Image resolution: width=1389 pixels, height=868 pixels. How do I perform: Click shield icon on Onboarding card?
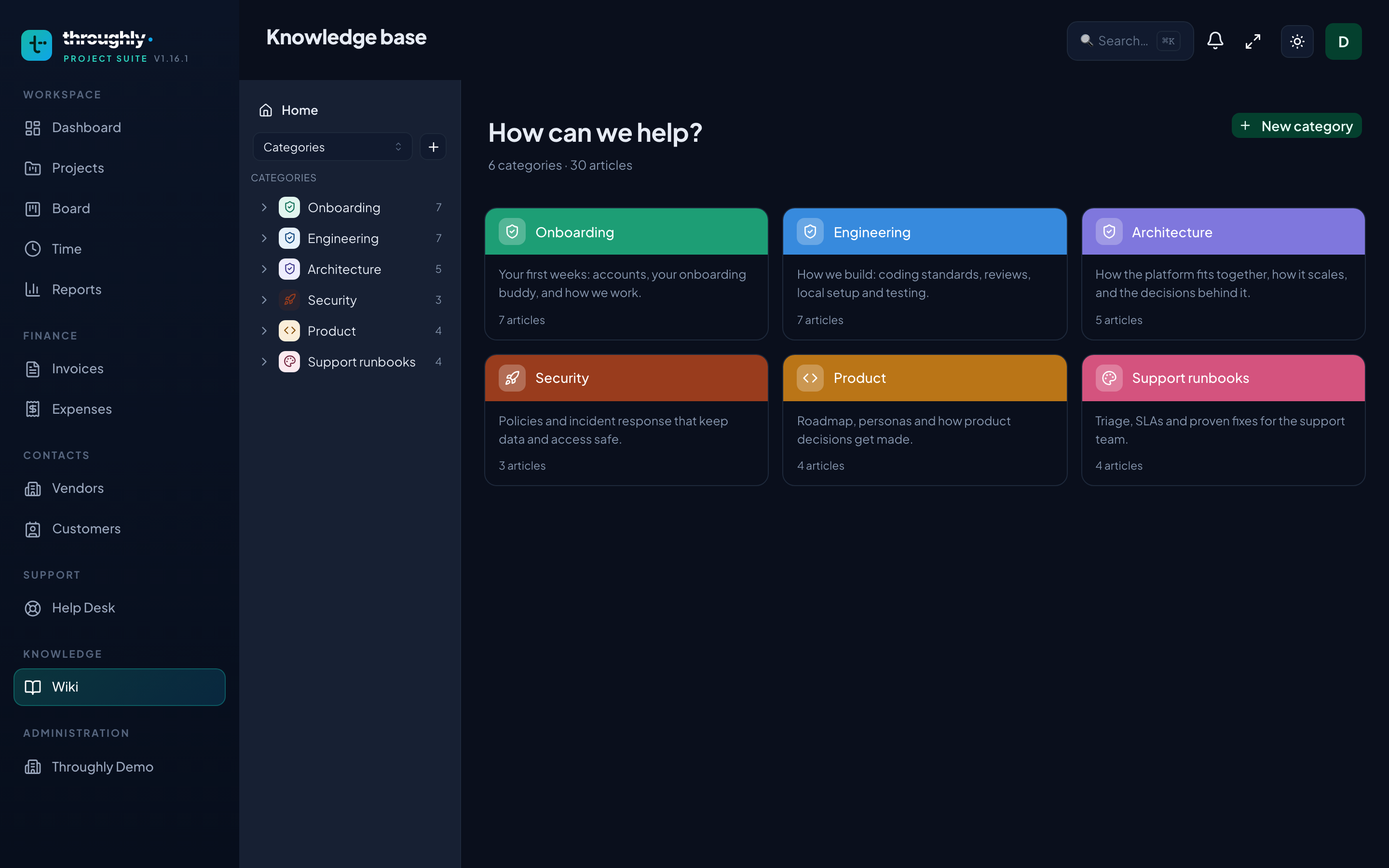[x=512, y=232]
